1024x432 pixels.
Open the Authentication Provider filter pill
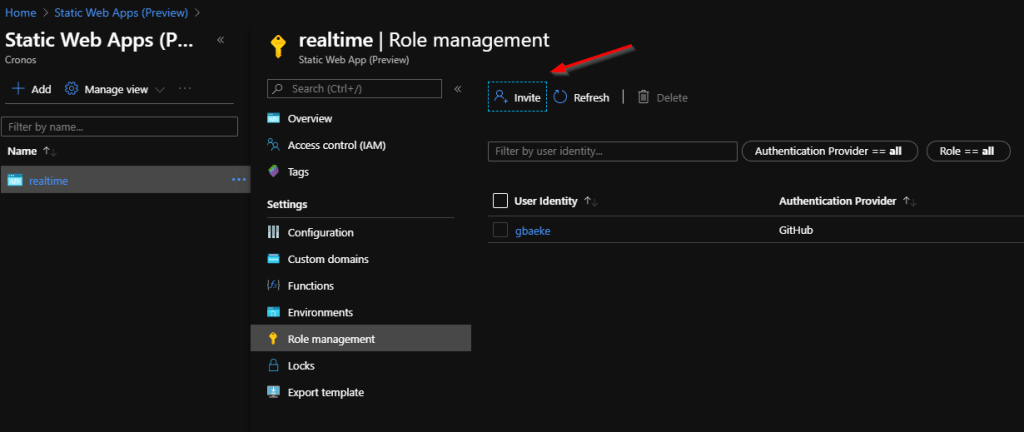pyautogui.click(x=828, y=151)
